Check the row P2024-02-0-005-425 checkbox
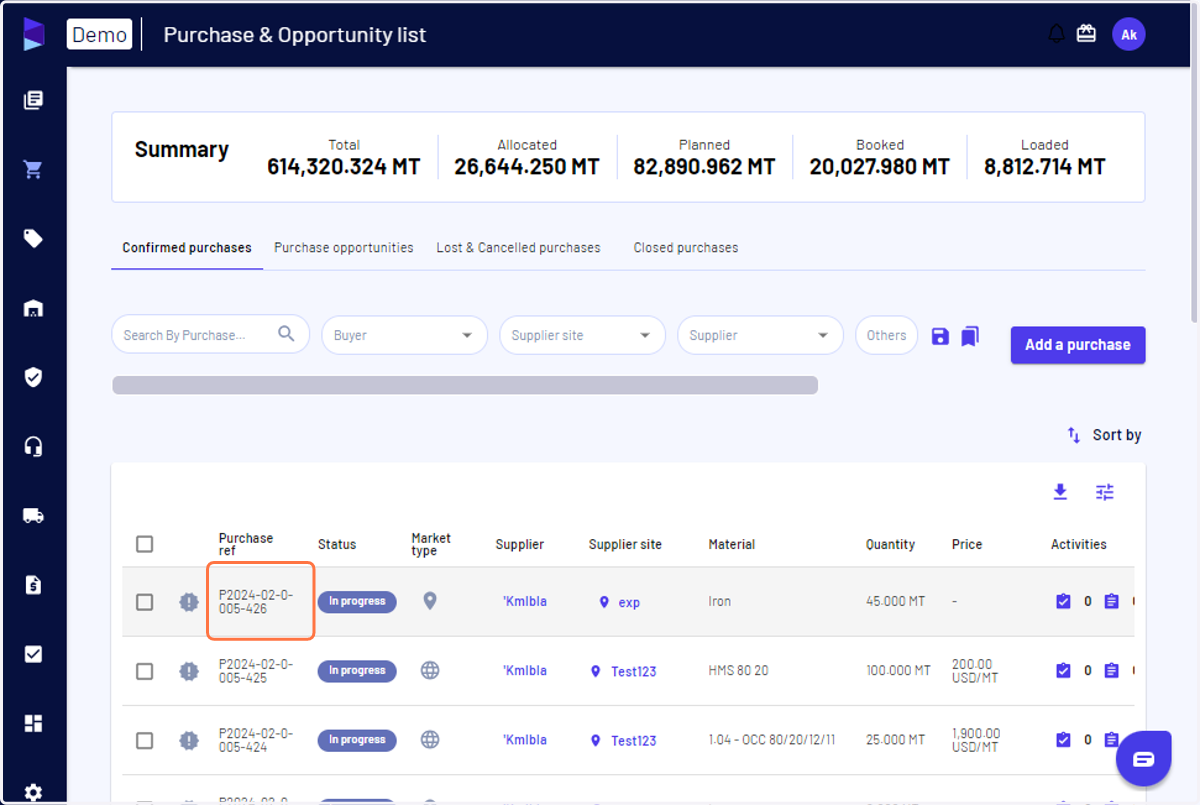The height and width of the screenshot is (805, 1200). tap(145, 671)
